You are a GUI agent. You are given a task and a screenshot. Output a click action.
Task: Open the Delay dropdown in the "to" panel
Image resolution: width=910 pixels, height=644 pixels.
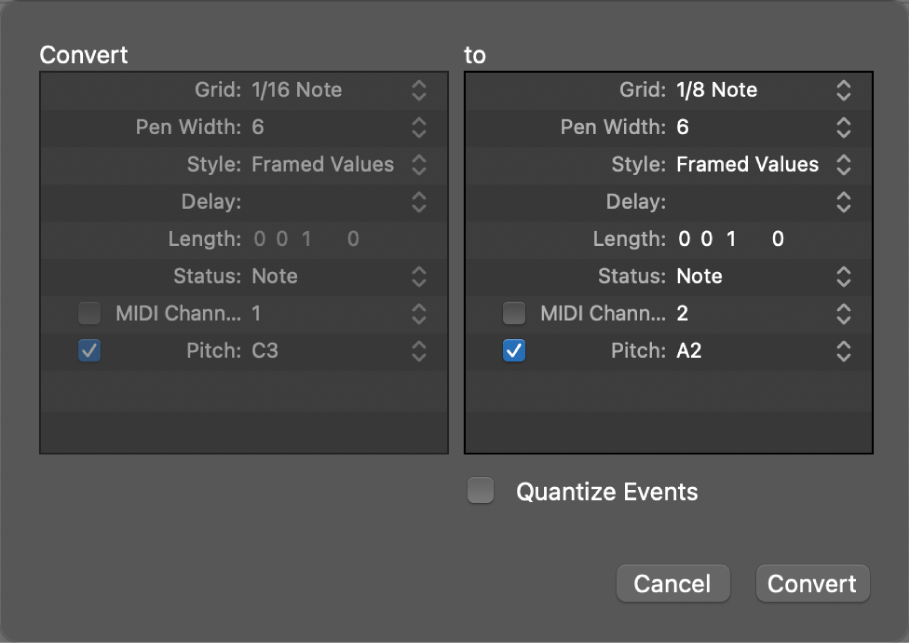pyautogui.click(x=843, y=202)
